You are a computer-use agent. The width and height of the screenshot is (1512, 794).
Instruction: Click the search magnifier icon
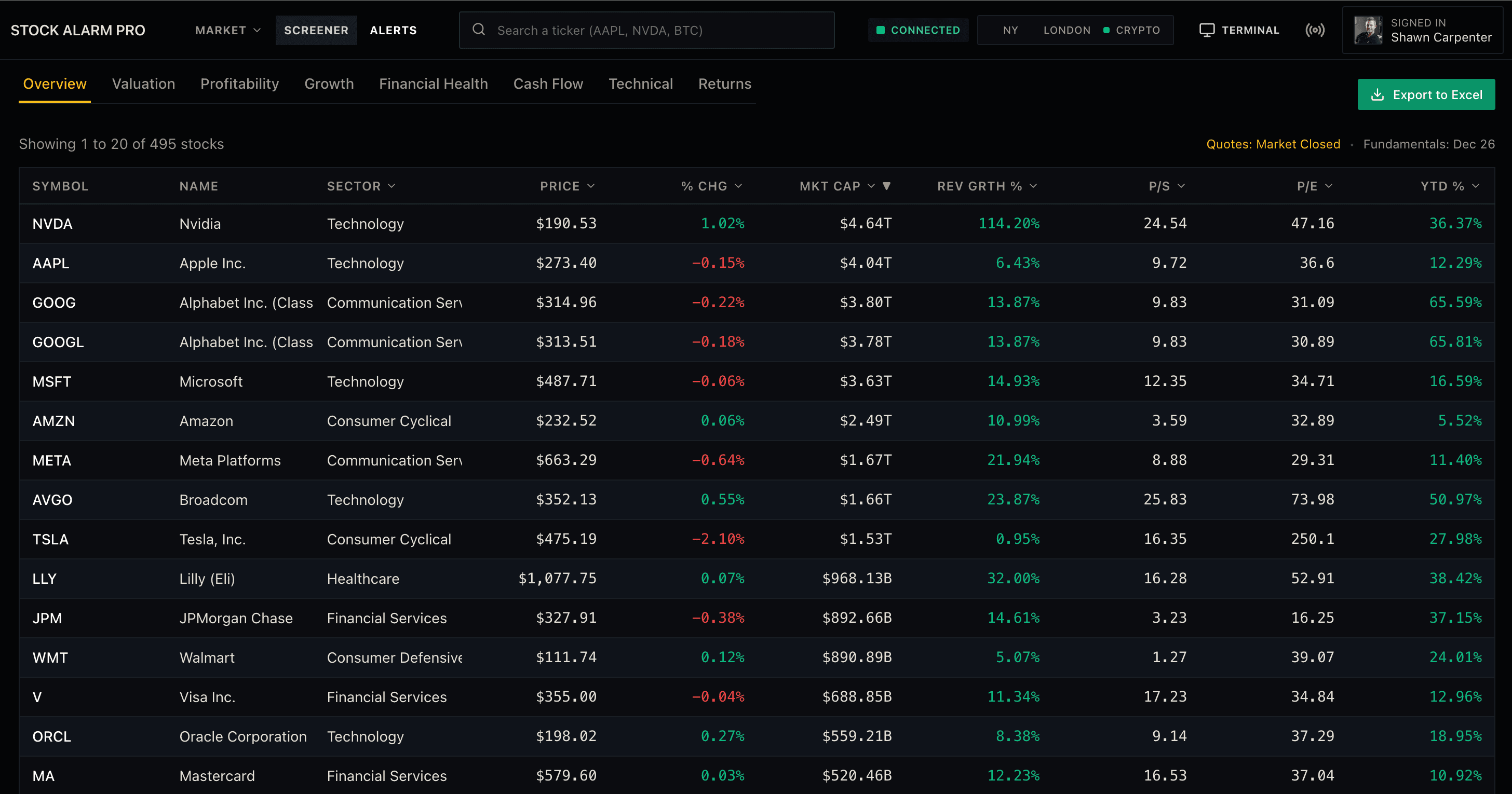(x=478, y=30)
